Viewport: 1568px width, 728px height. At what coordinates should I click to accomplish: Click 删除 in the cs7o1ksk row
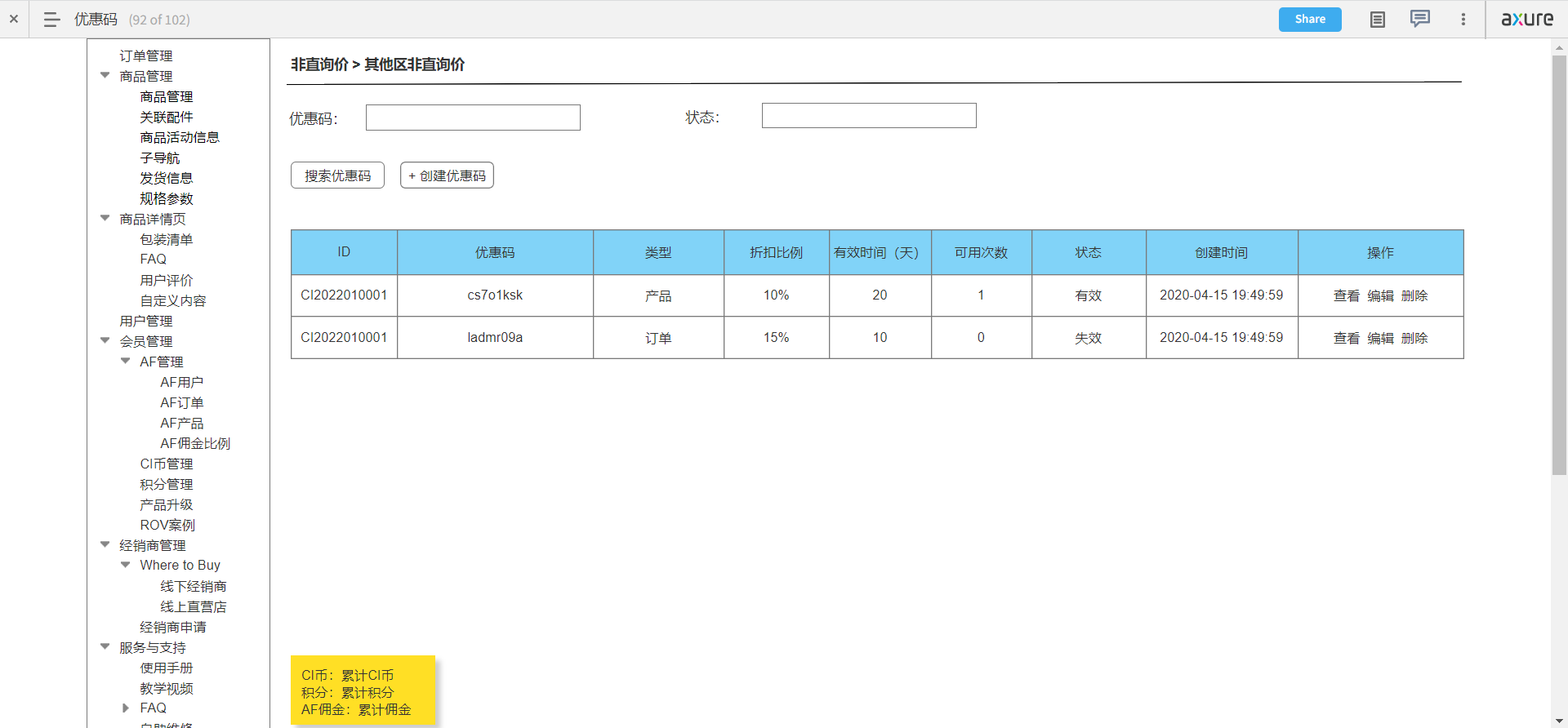1414,295
